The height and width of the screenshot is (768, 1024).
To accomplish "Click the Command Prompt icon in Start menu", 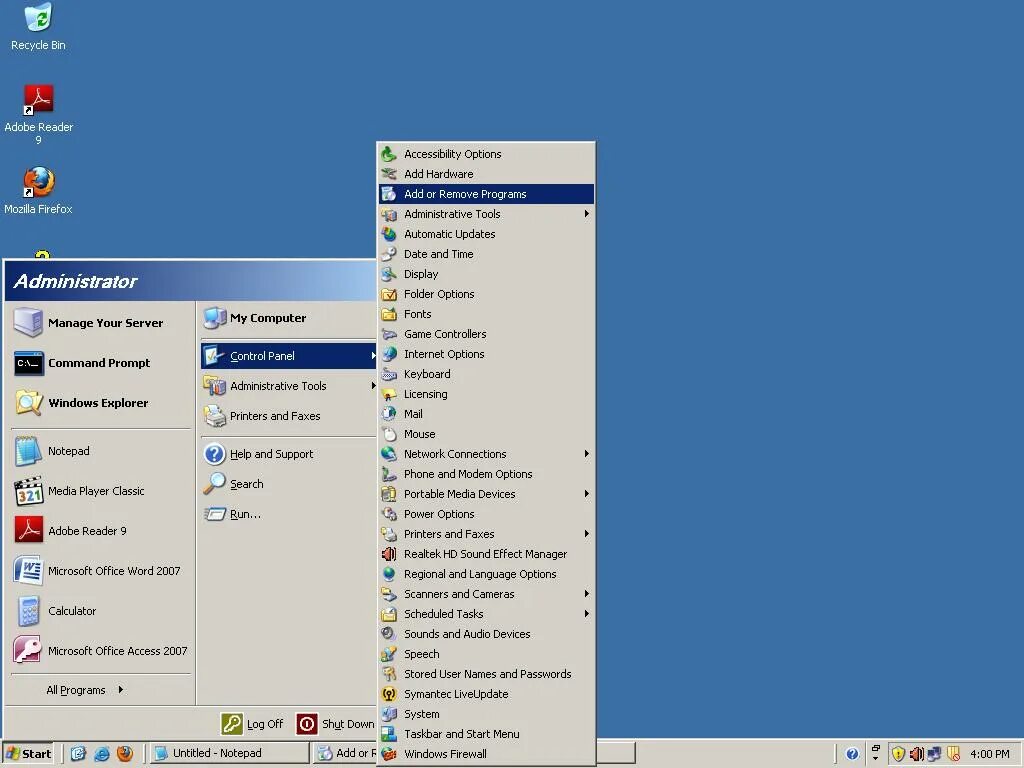I will pyautogui.click(x=28, y=363).
